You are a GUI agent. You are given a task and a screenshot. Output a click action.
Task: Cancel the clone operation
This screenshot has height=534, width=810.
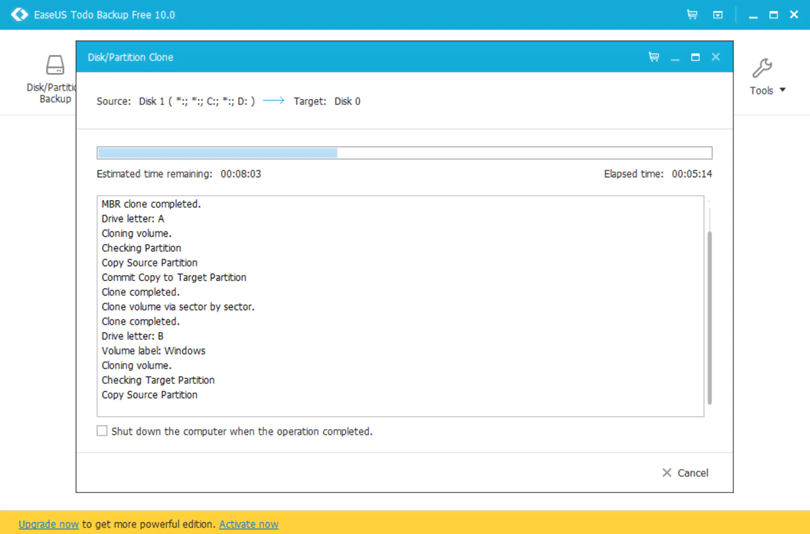[x=686, y=473]
